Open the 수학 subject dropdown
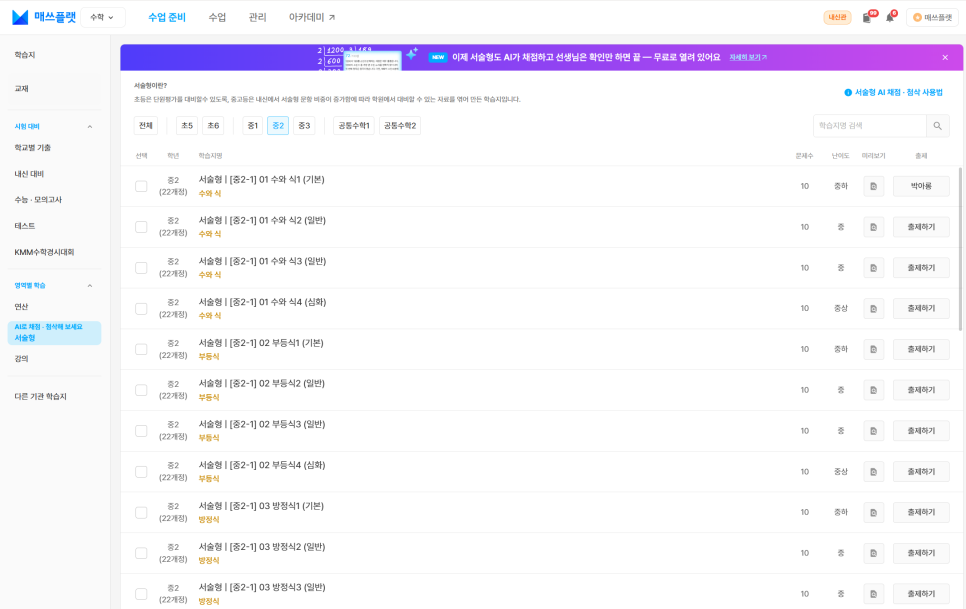The image size is (966, 609). [102, 17]
